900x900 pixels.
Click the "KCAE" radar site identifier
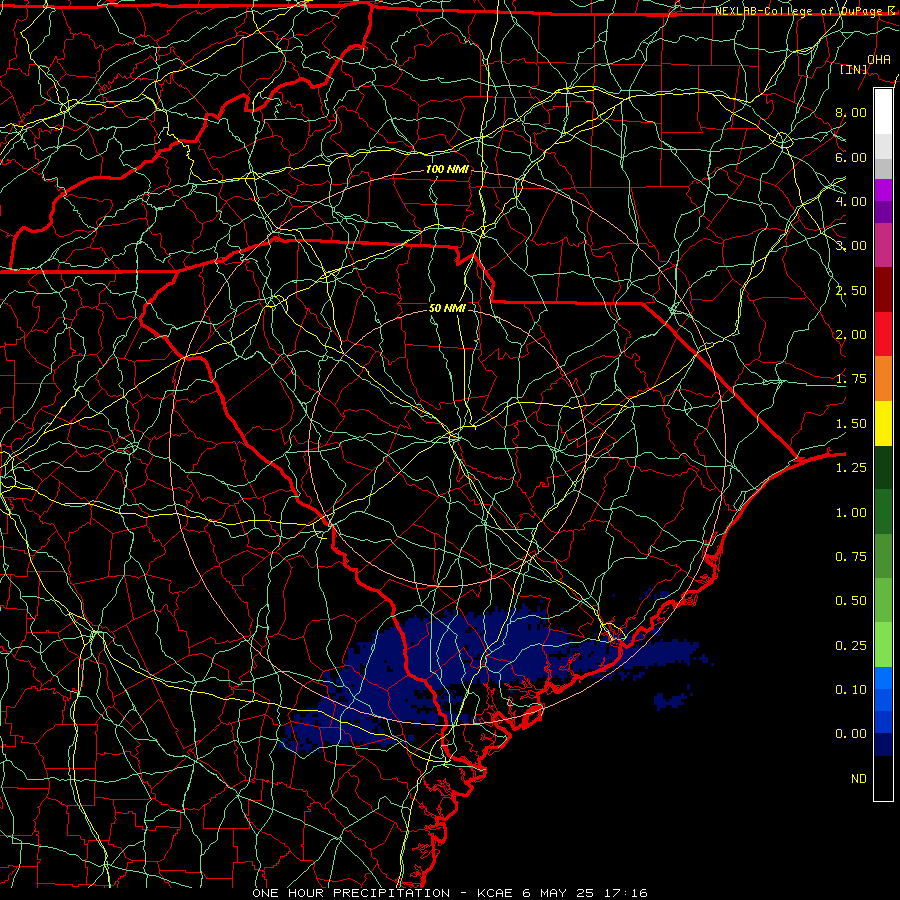coord(495,893)
